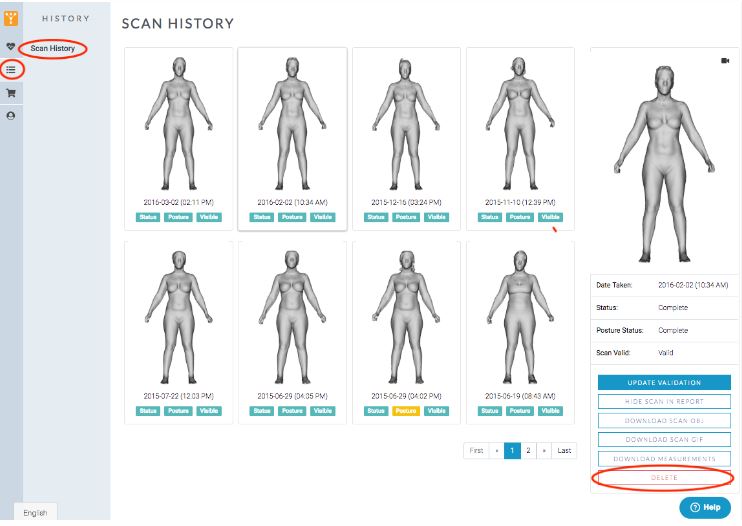
Task: Click Download Scan OBJ button
Action: (x=664, y=420)
